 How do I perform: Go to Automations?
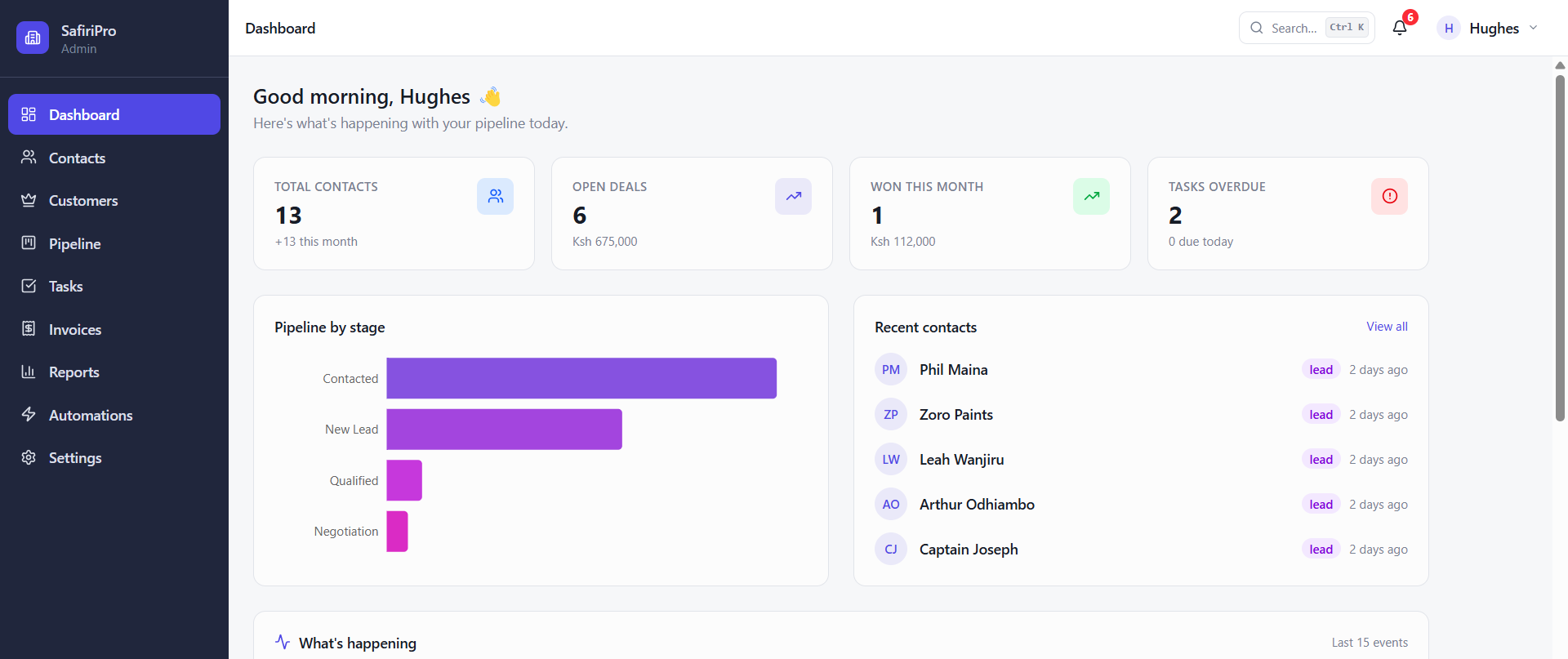click(x=114, y=415)
